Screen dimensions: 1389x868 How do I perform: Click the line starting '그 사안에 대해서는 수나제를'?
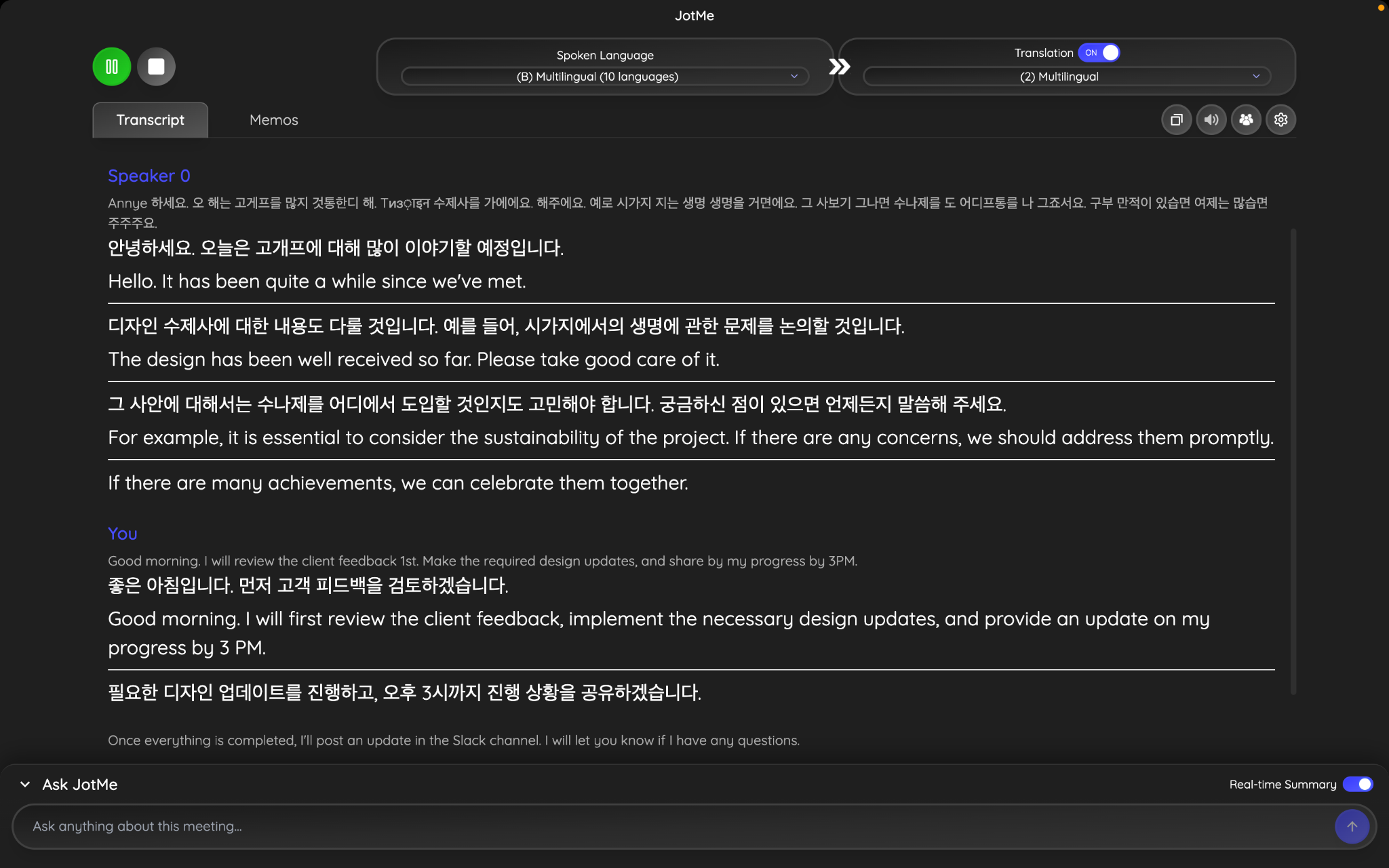[557, 405]
